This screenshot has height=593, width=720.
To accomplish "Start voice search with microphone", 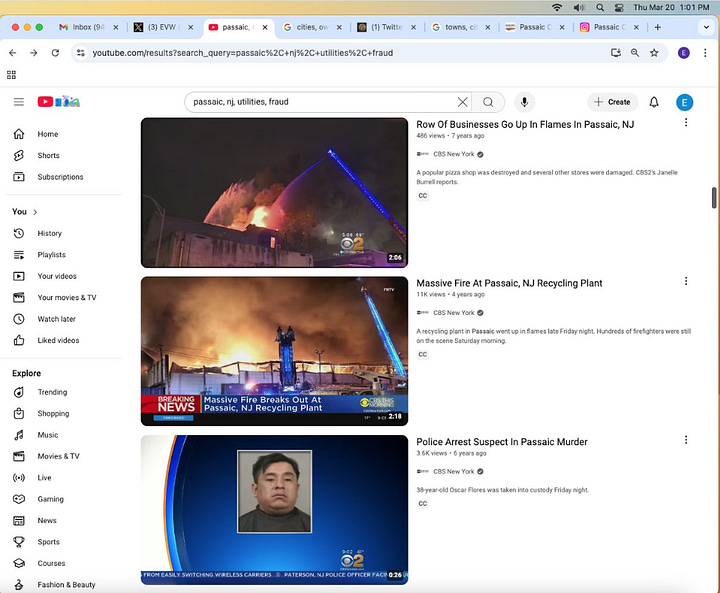I will tap(524, 102).
